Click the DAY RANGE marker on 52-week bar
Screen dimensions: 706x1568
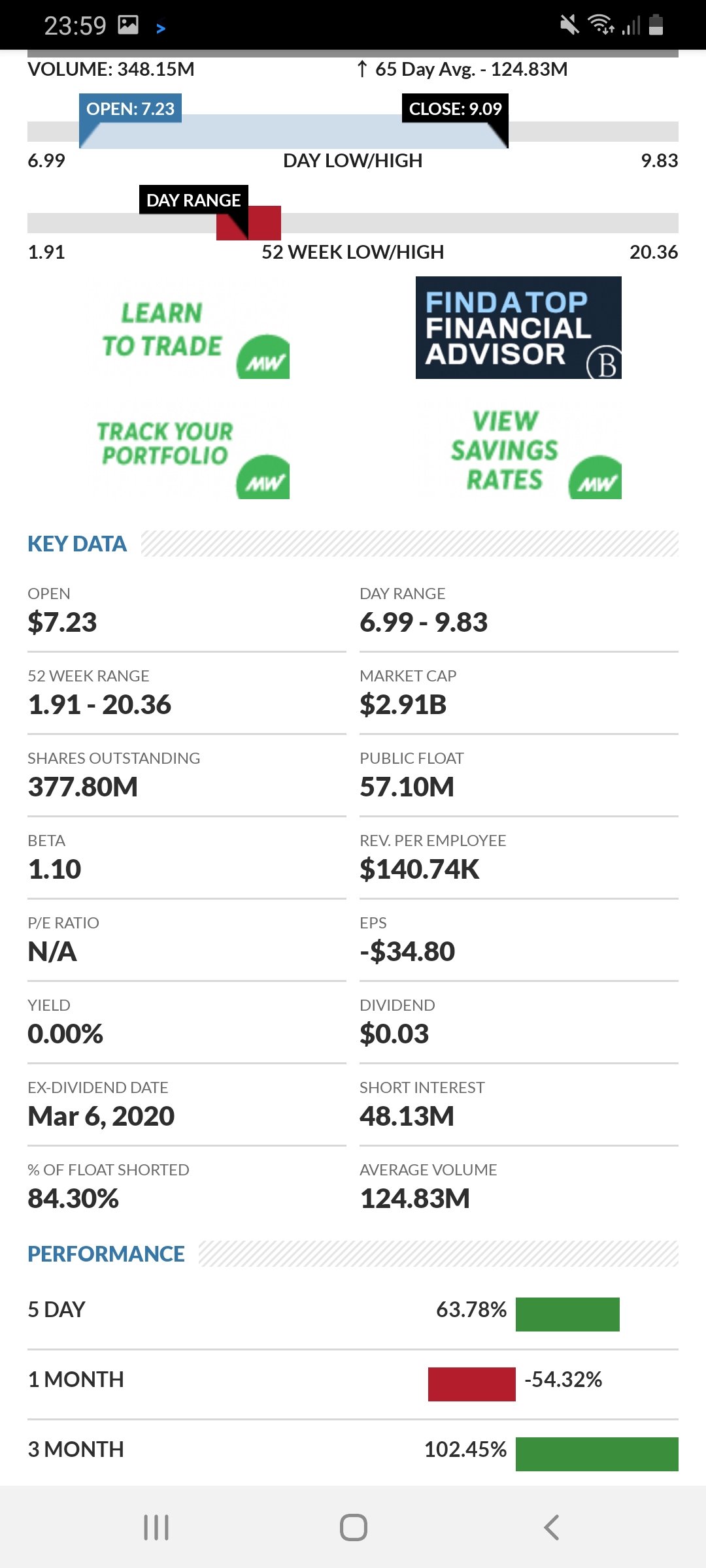click(x=193, y=200)
